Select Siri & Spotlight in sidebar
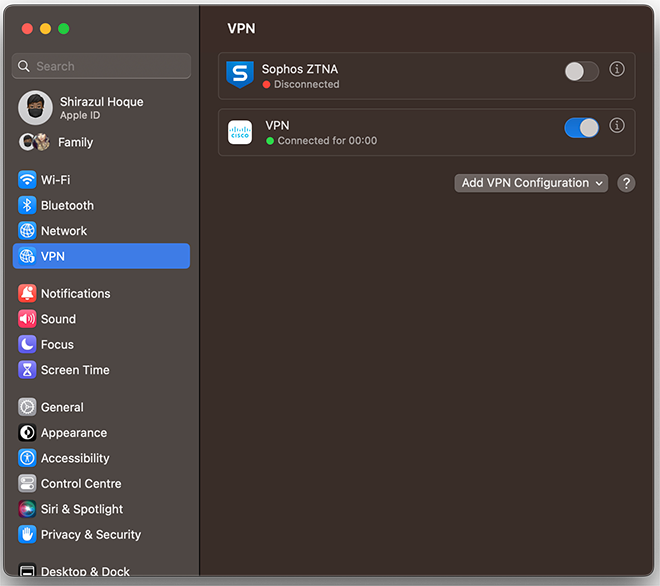The image size is (660, 586). (x=81, y=509)
